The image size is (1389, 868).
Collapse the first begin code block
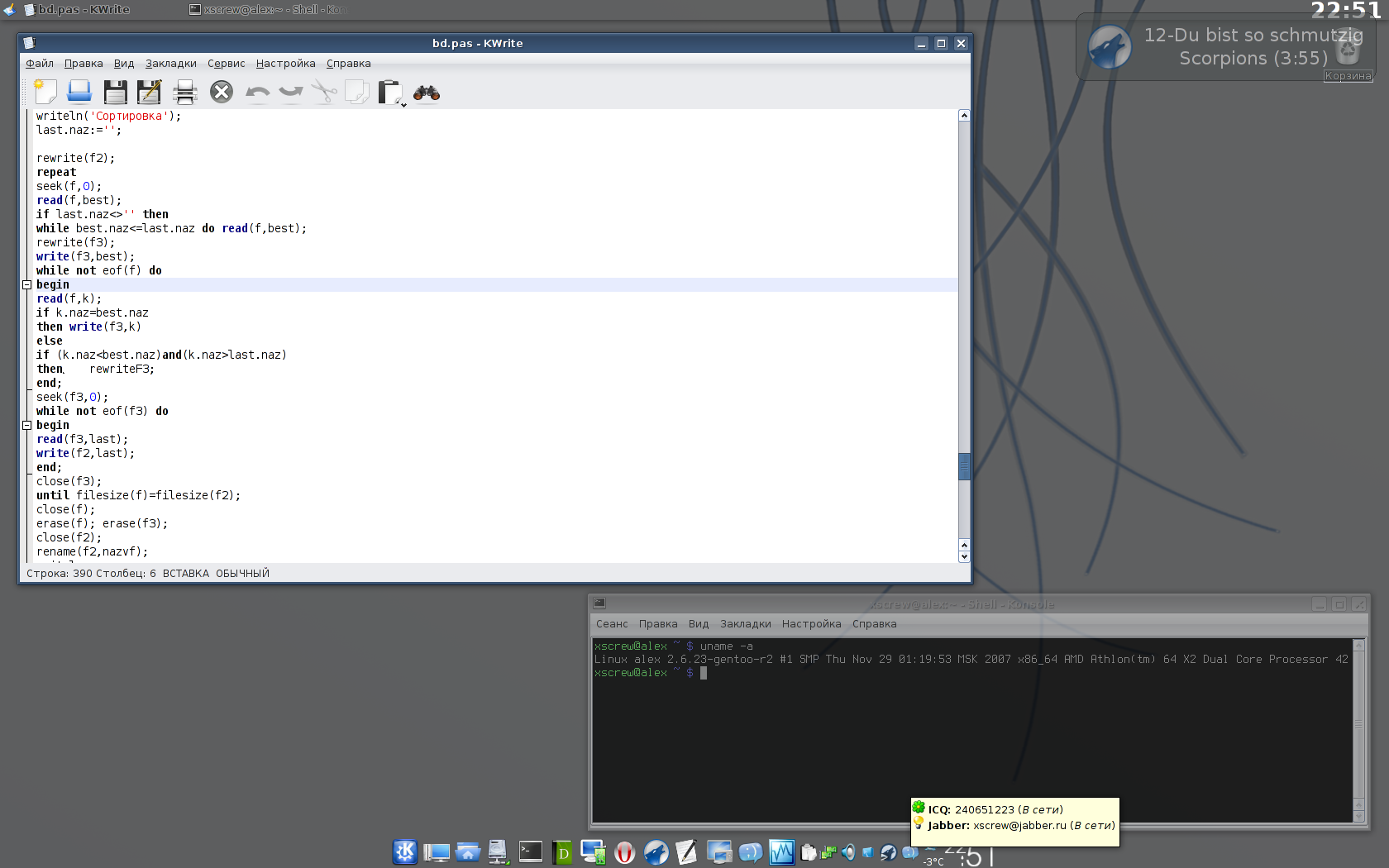click(x=26, y=284)
